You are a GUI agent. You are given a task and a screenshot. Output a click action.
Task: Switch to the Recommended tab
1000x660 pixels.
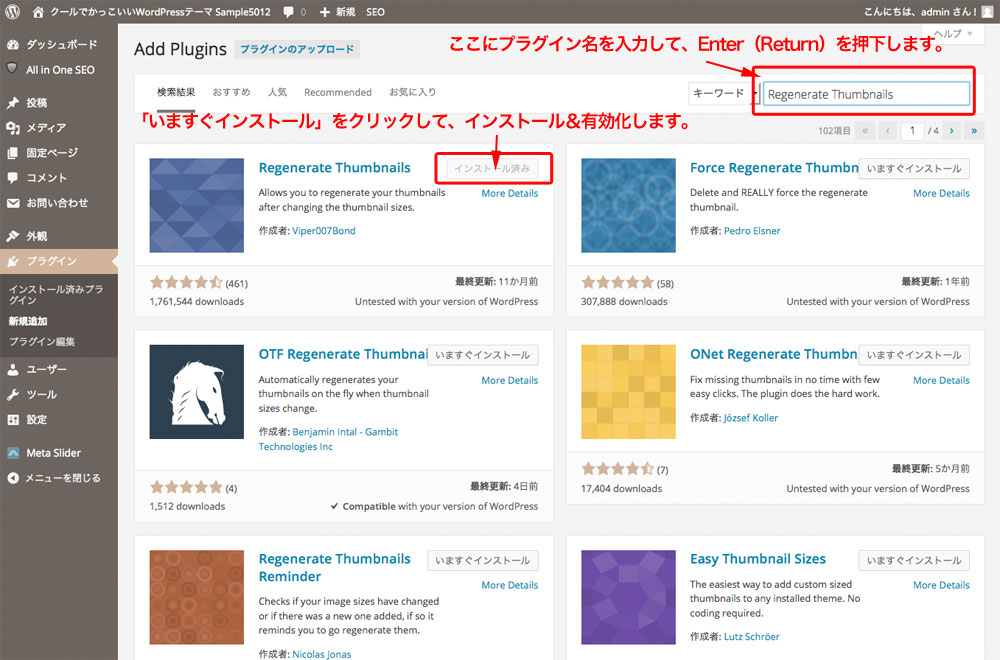click(337, 92)
